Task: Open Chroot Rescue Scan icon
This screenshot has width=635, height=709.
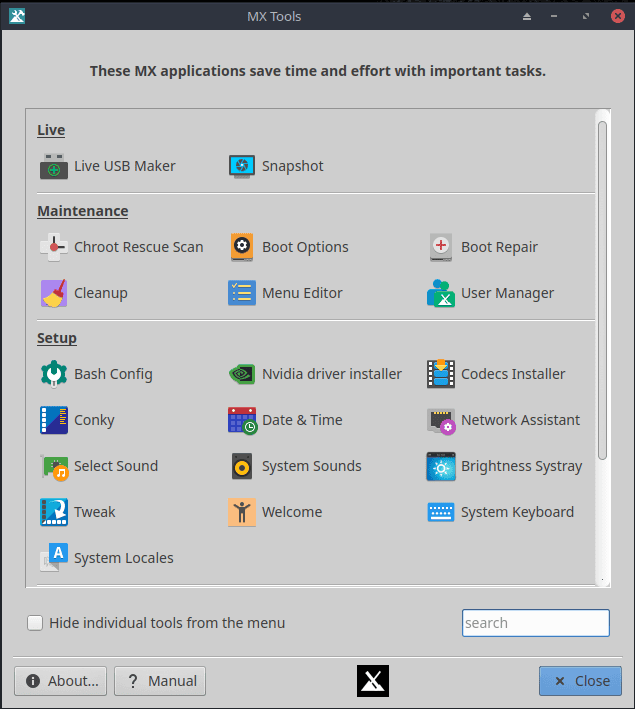Action: 54,247
